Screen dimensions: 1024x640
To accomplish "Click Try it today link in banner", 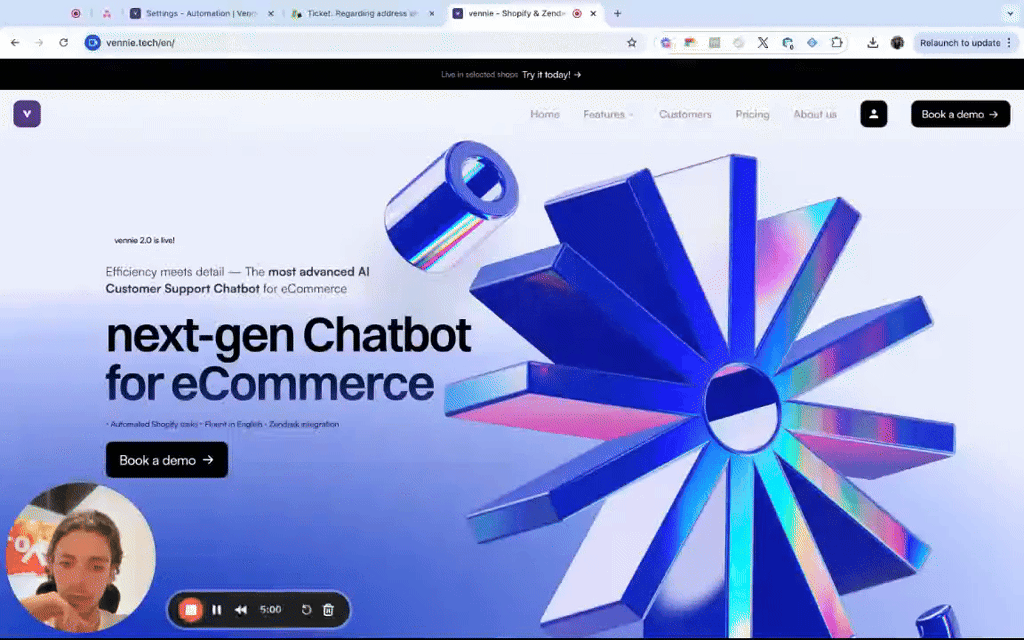I will coord(552,74).
